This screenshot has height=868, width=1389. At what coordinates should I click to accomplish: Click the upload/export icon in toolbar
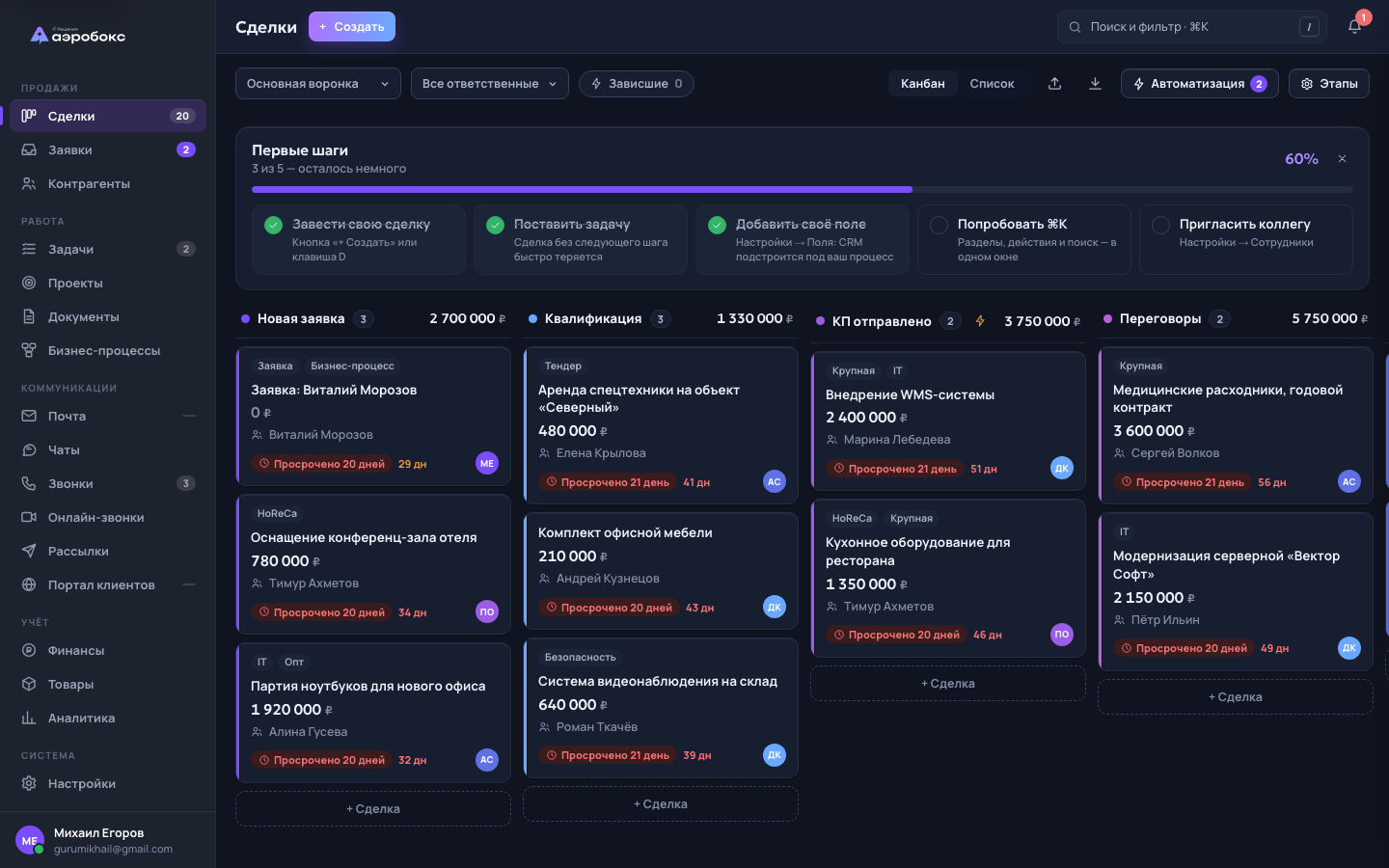click(x=1055, y=84)
